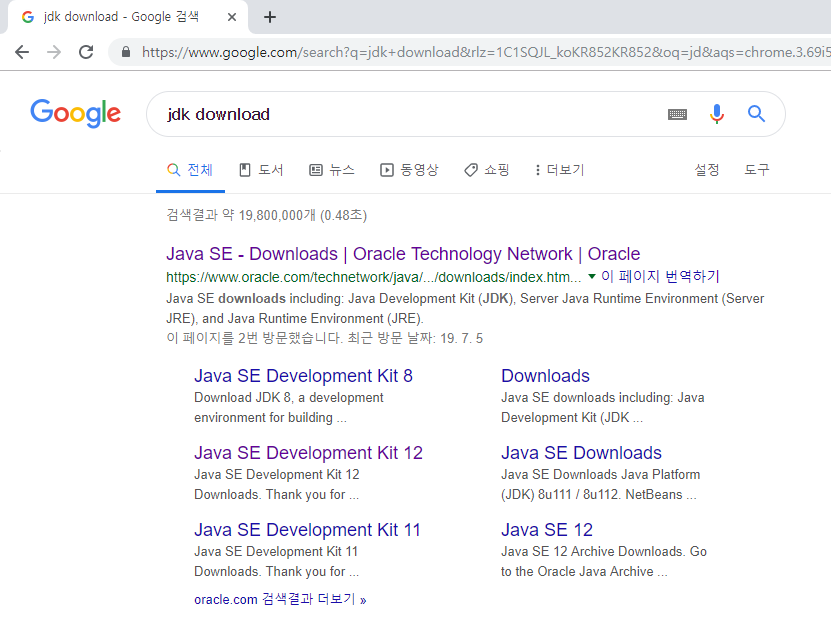This screenshot has height=626, width=831.
Task: Click the jdk download browser tab
Action: tap(120, 17)
